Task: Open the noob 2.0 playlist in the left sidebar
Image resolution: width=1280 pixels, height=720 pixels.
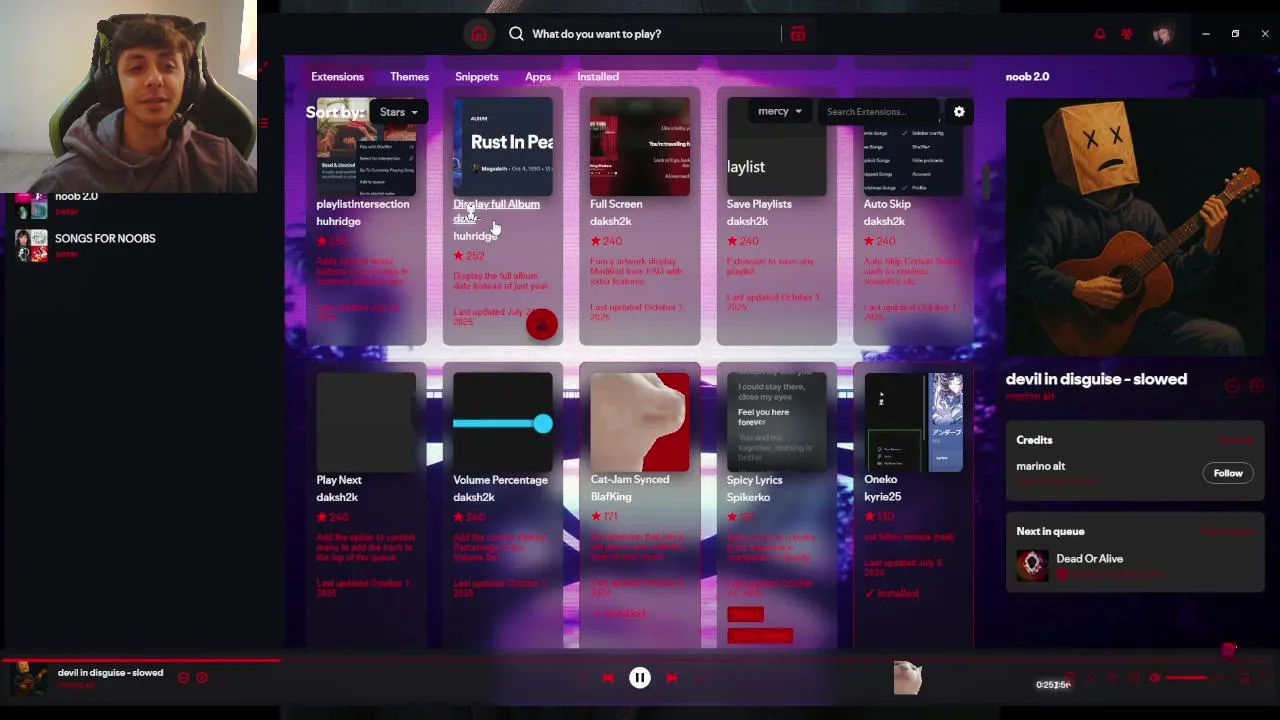Action: point(76,197)
